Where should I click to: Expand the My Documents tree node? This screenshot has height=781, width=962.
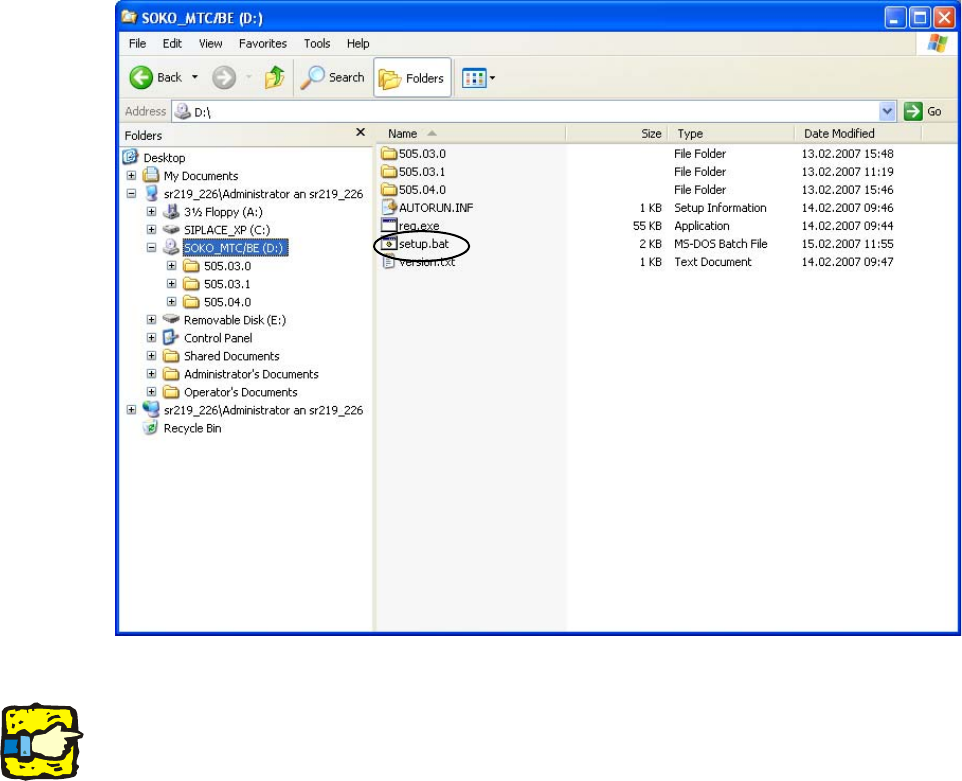131,175
